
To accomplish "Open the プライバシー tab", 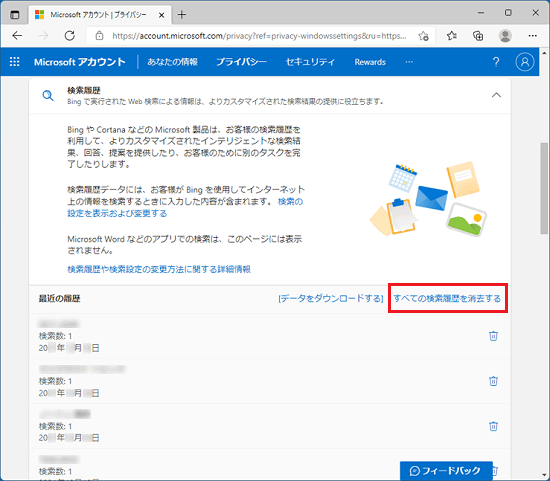I will (241, 62).
